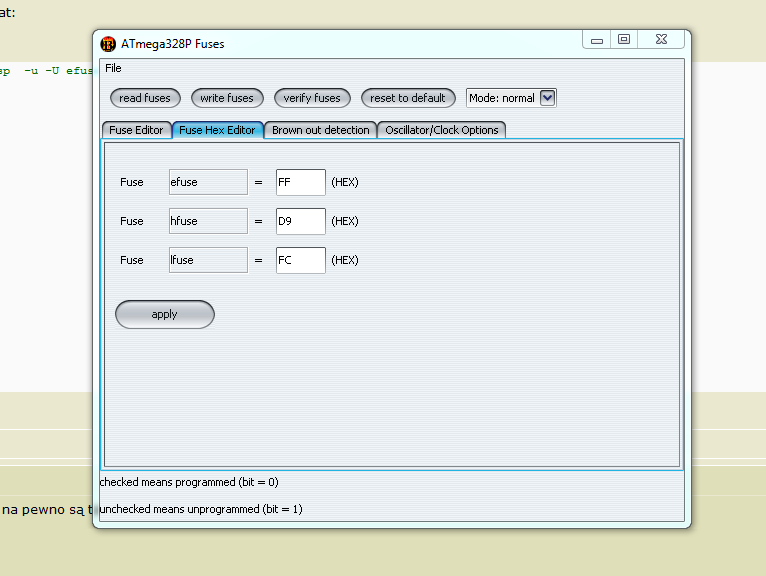Click the ATmega328P Fuses window title
The image size is (766, 576).
pyautogui.click(x=172, y=44)
